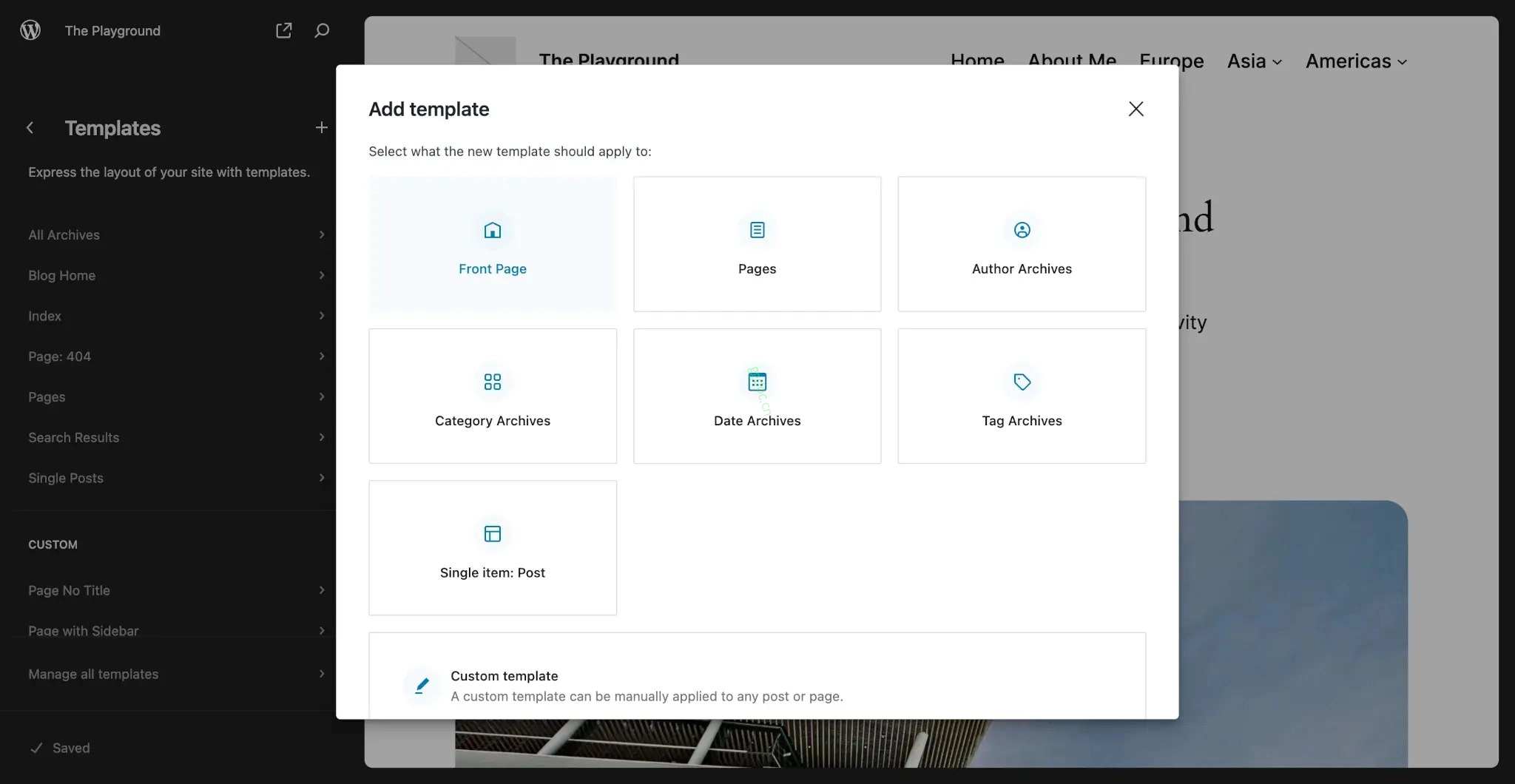Select the Front Page home icon
This screenshot has width=1515, height=784.
click(x=493, y=230)
